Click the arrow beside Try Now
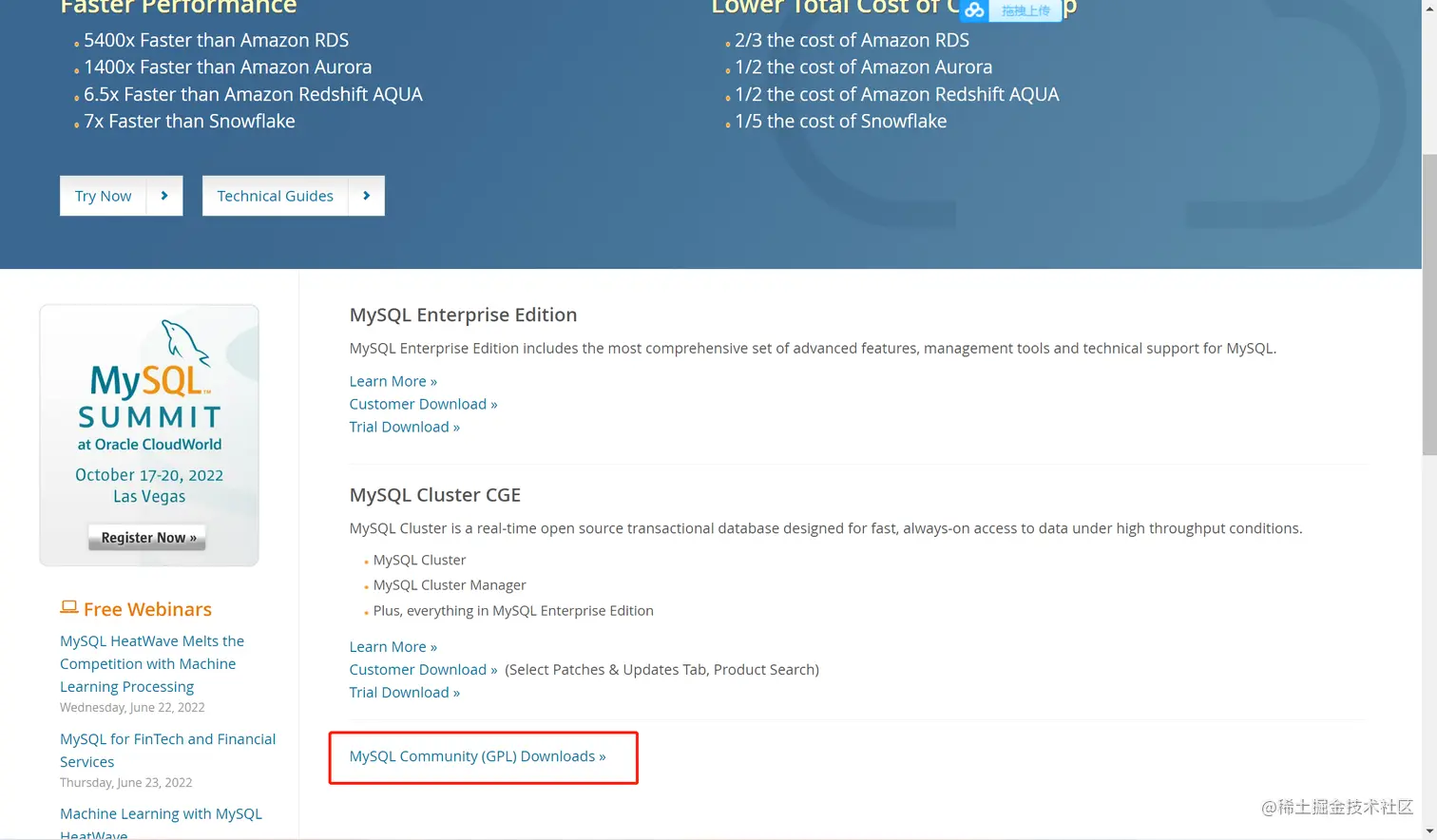The width and height of the screenshot is (1437, 840). point(164,196)
